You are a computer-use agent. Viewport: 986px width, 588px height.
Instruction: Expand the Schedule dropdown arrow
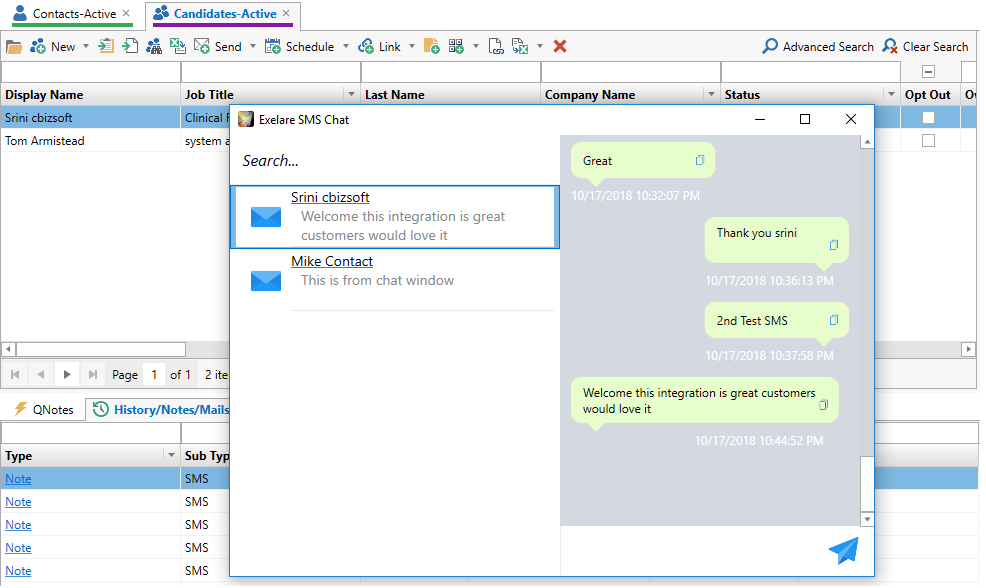point(346,47)
